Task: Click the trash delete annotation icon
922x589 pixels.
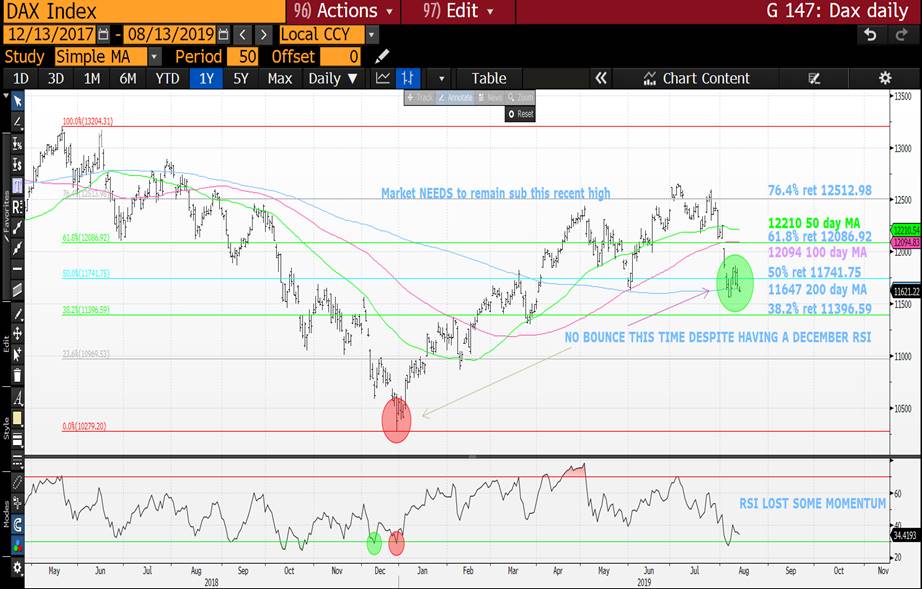Action: click(x=18, y=375)
